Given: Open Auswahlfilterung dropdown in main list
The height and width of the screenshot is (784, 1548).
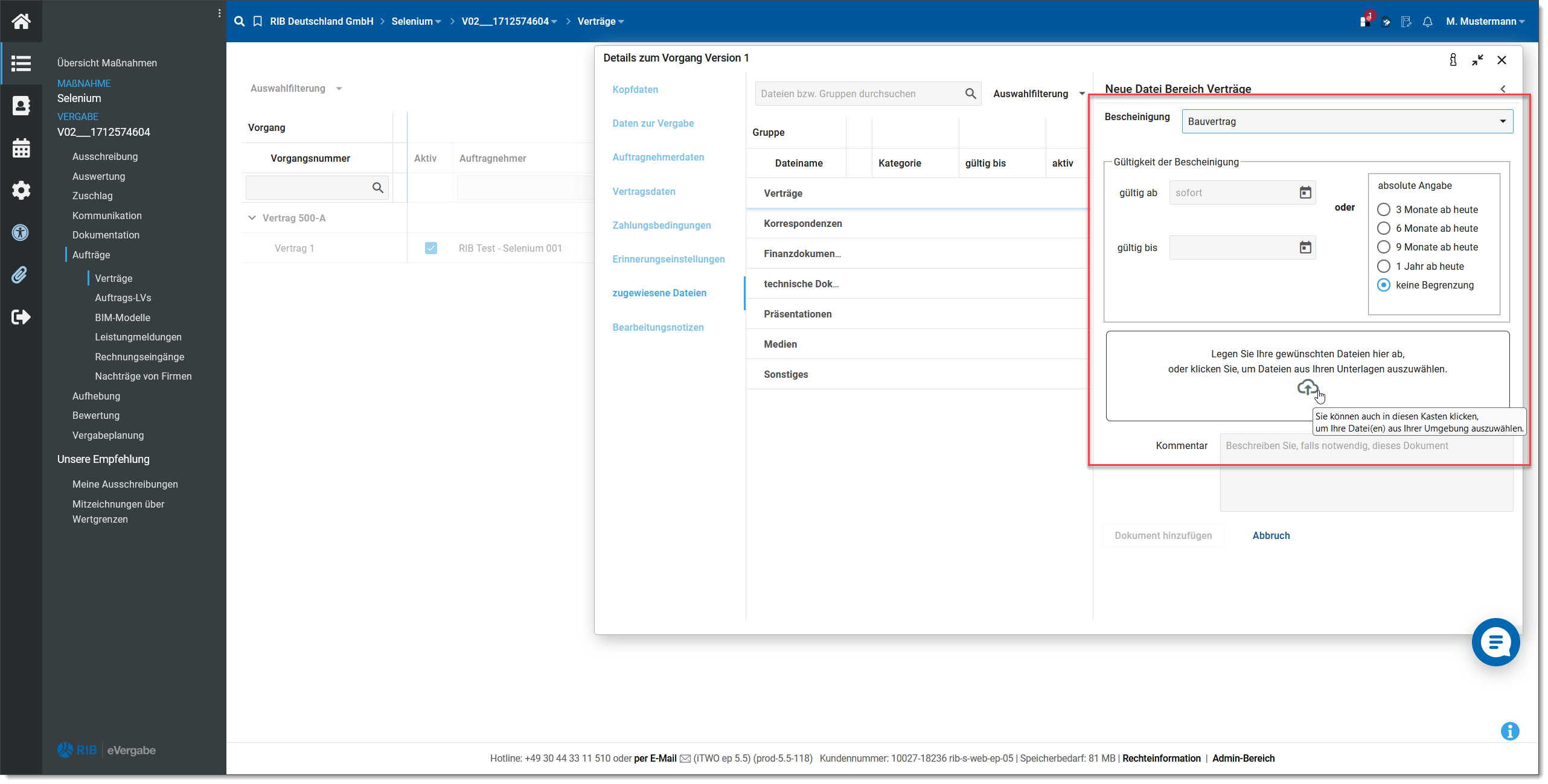Looking at the screenshot, I should [296, 88].
